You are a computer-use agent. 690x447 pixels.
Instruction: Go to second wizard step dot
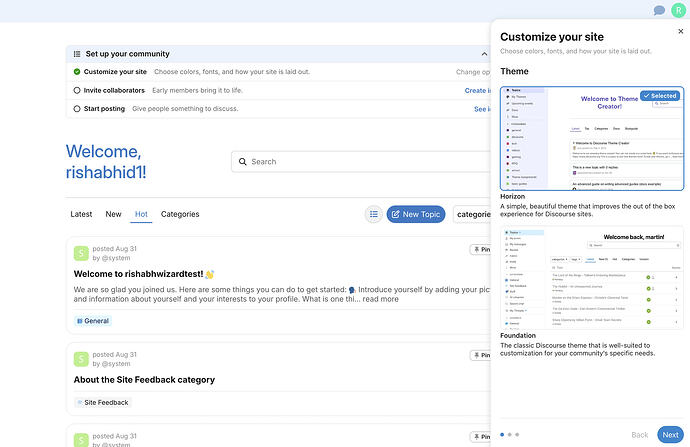pos(510,435)
